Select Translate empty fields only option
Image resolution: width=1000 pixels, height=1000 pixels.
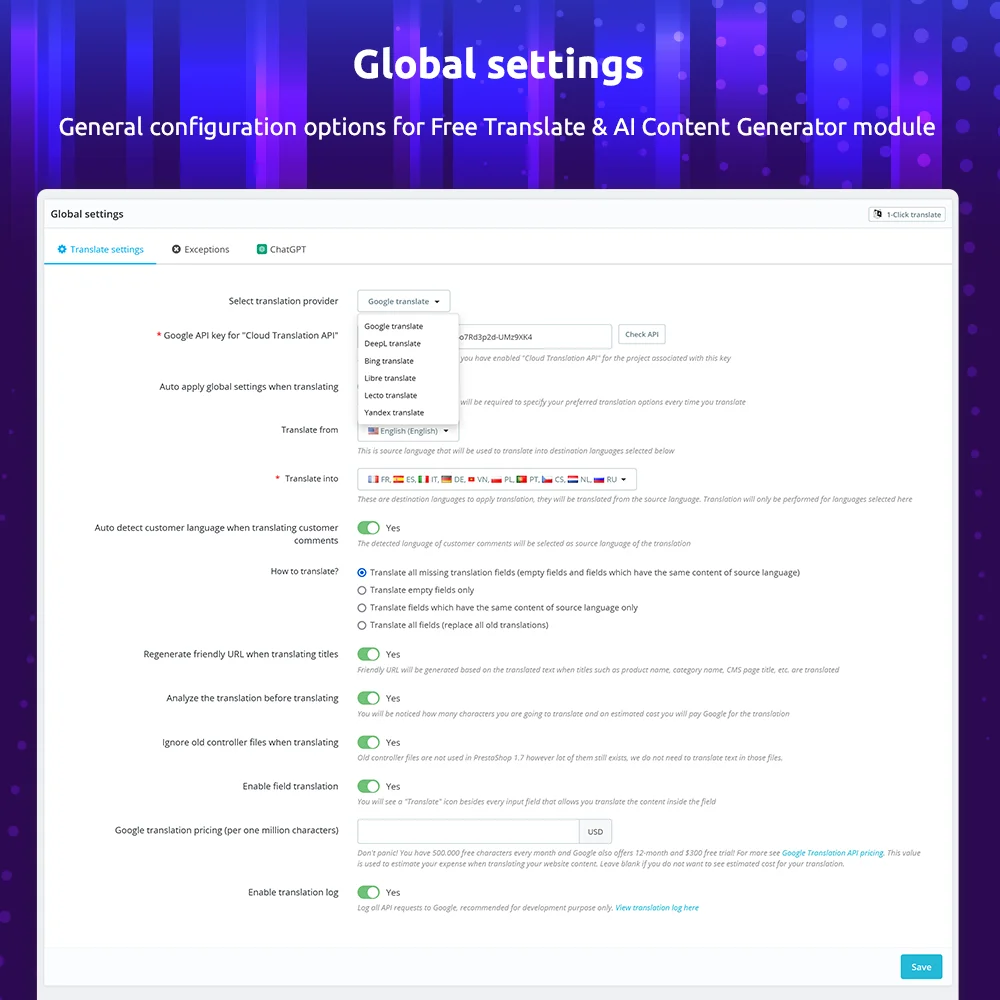[361, 590]
